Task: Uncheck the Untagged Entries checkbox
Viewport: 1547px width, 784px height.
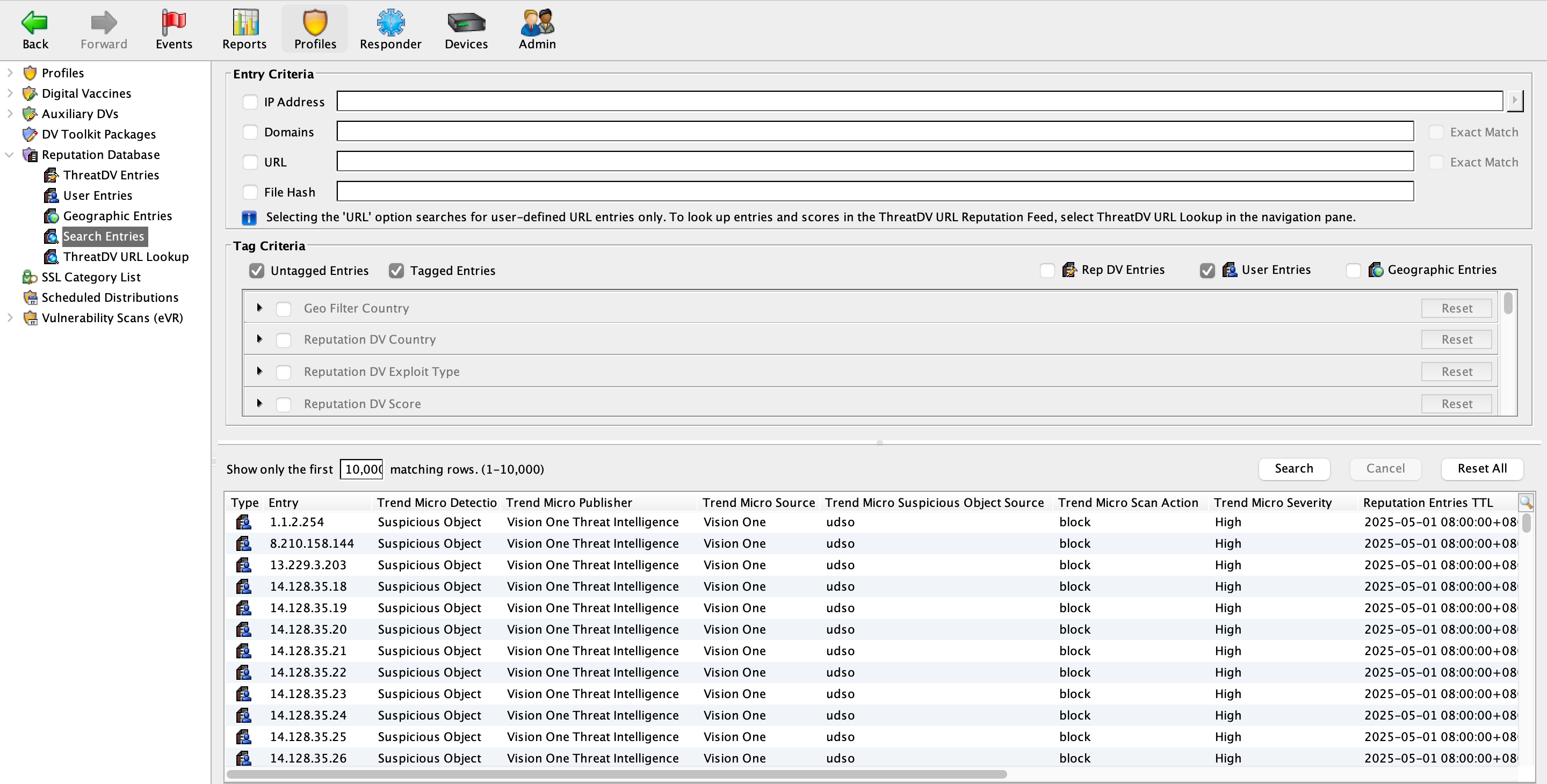Action: tap(257, 271)
